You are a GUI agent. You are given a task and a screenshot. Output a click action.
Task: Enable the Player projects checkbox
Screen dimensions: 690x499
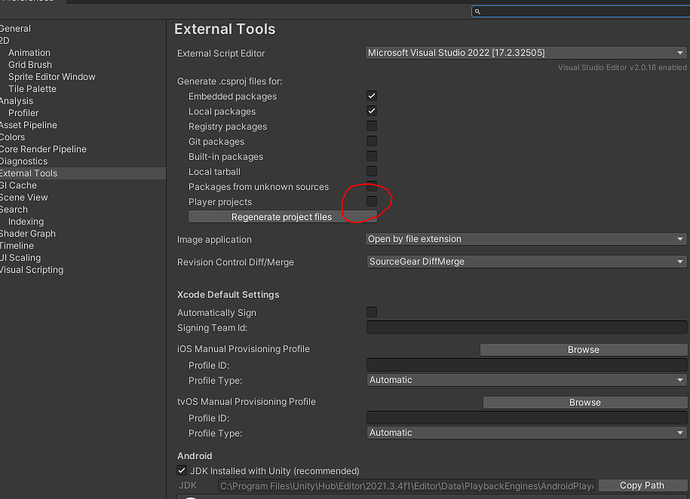point(372,202)
